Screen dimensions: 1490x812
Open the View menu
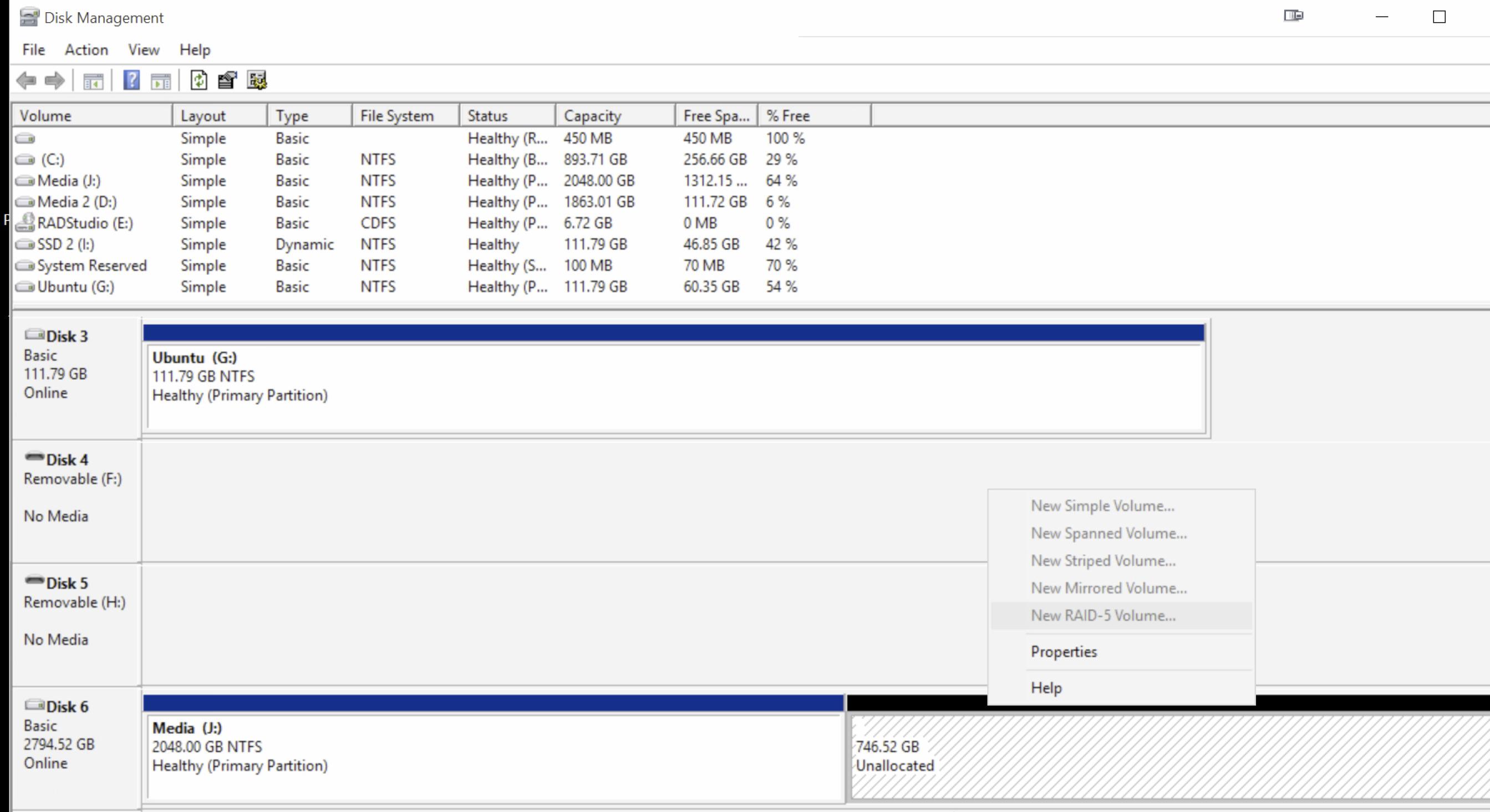click(144, 50)
